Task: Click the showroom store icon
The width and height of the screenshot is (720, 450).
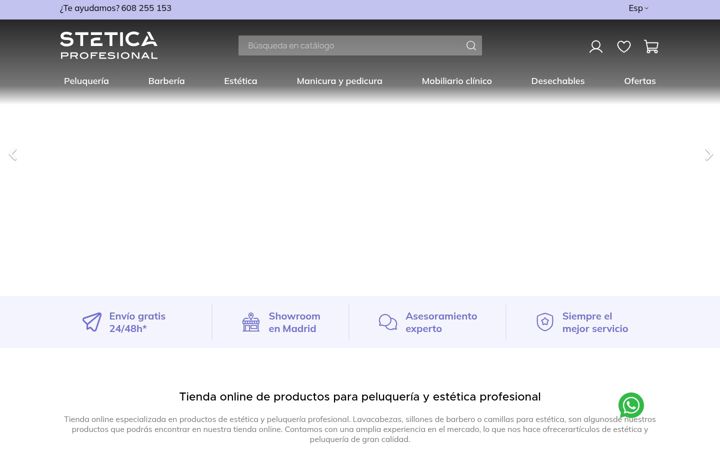Action: 251,322
